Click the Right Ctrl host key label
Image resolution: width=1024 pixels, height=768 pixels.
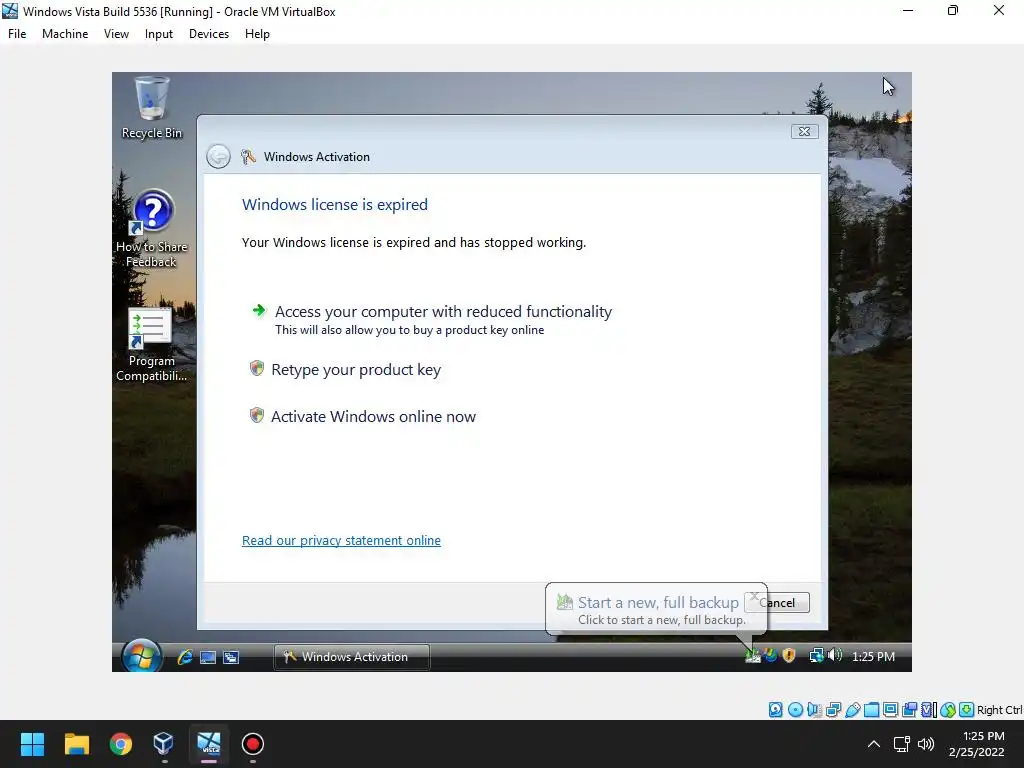coord(1000,710)
